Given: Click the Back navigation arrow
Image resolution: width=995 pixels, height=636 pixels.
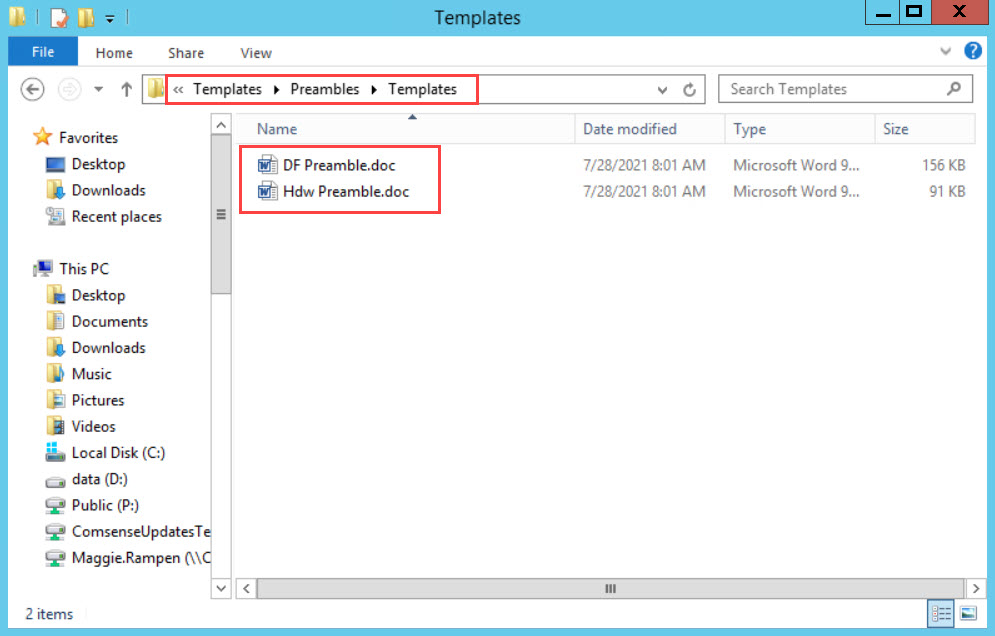Looking at the screenshot, I should pos(32,89).
